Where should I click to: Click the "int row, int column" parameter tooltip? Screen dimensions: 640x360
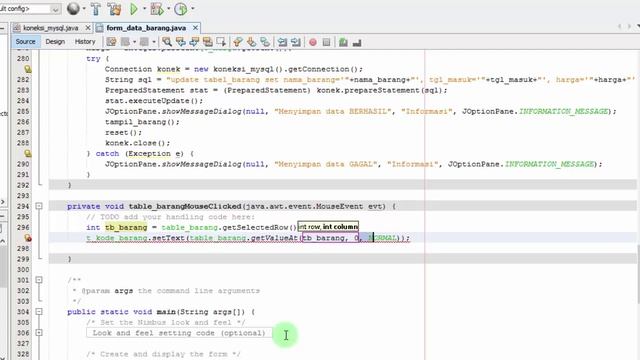tap(328, 227)
